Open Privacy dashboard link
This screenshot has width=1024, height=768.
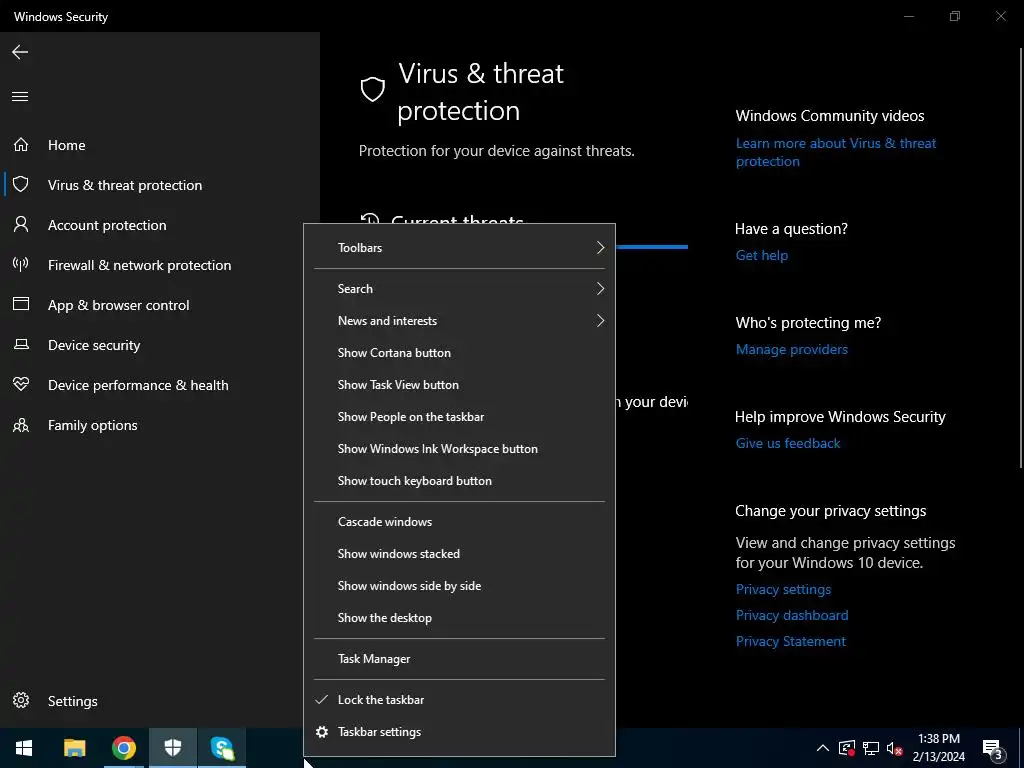[x=792, y=615]
